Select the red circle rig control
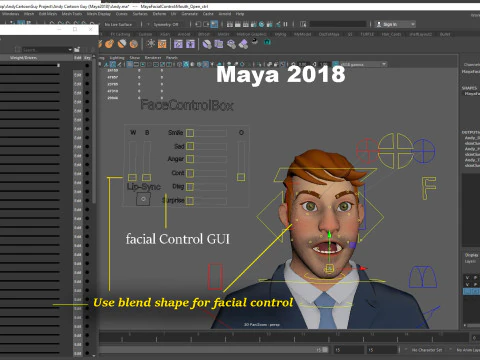The width and height of the screenshot is (480, 360). [367, 151]
